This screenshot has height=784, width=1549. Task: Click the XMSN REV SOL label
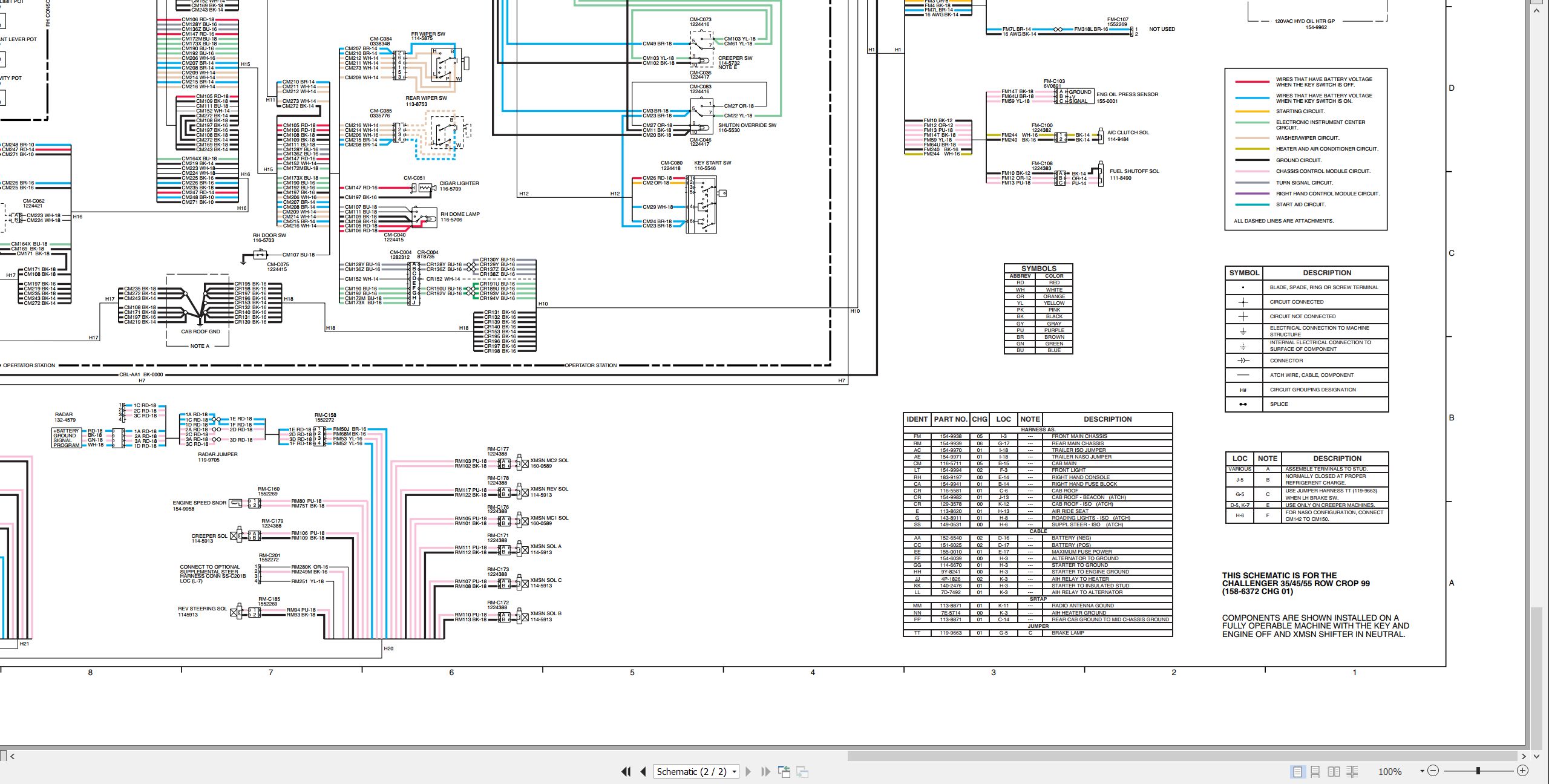tap(549, 489)
